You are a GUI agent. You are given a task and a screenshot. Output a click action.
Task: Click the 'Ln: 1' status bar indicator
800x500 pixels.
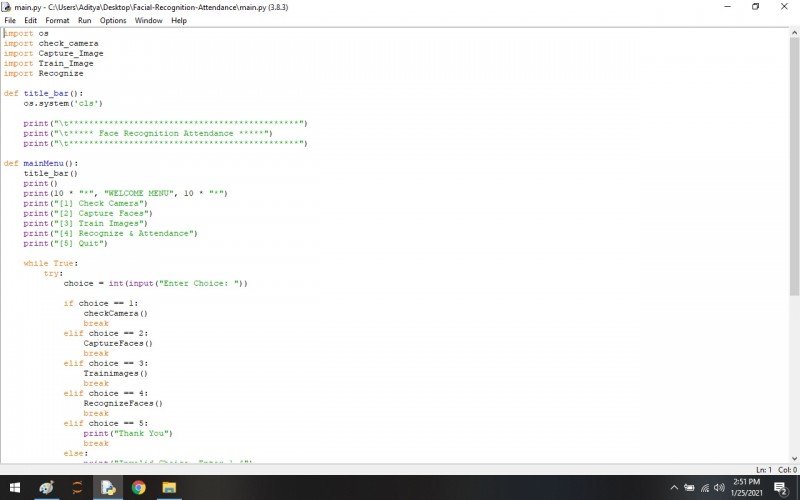tap(764, 470)
